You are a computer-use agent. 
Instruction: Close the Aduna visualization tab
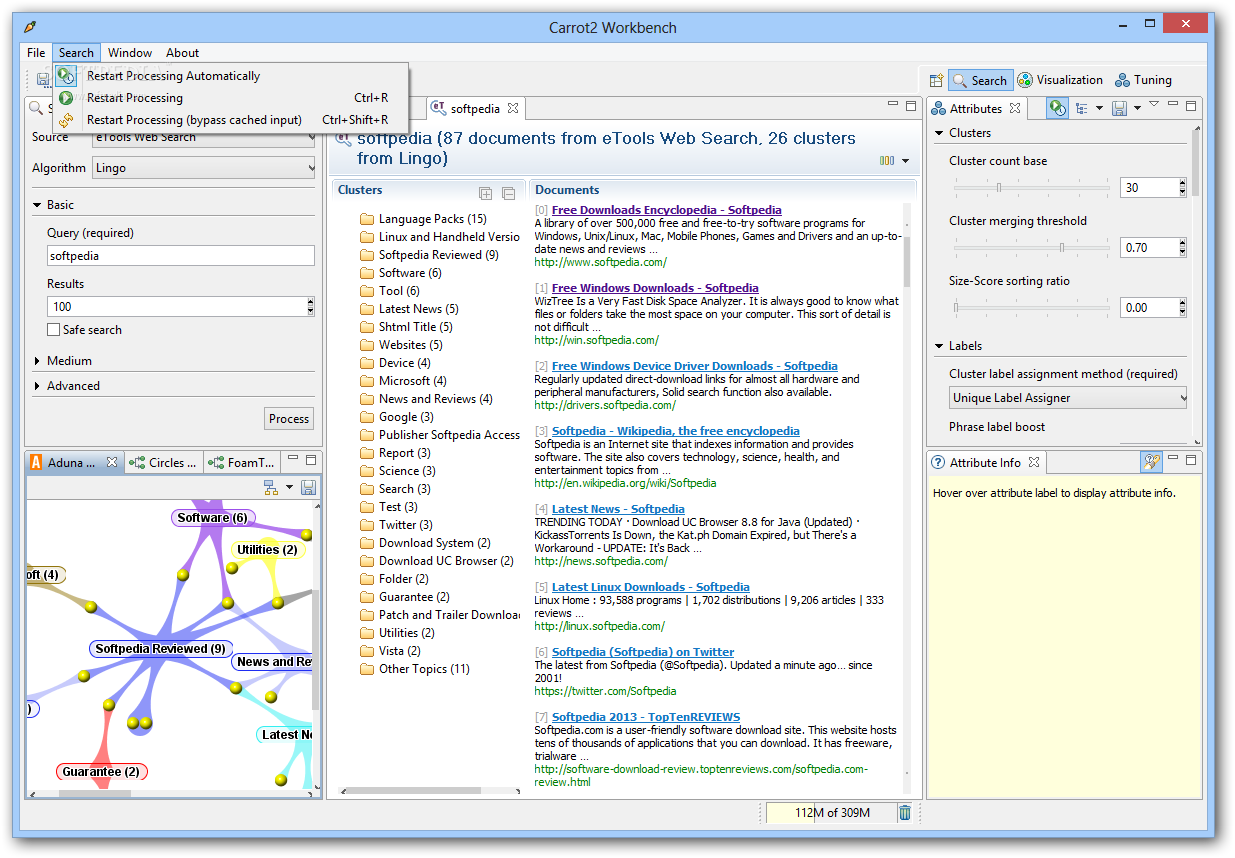pyautogui.click(x=112, y=462)
